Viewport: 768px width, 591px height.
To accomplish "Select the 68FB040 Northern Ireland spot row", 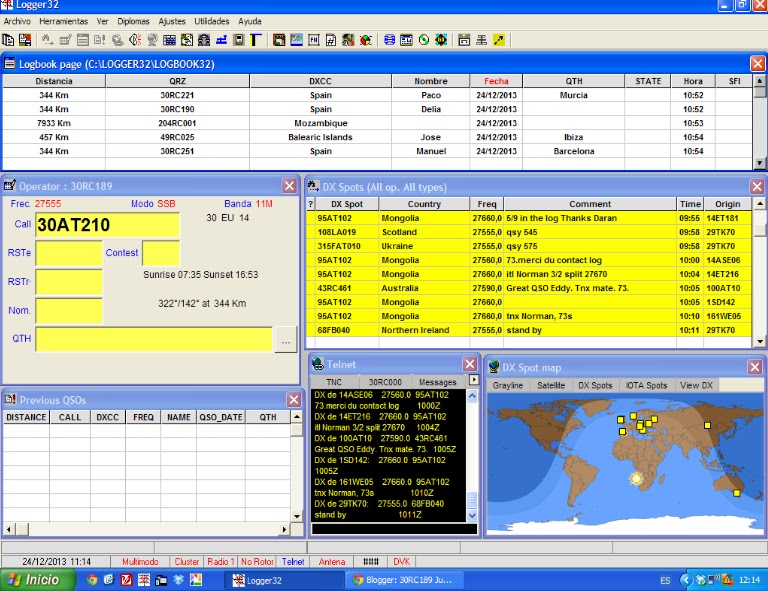I will [x=528, y=330].
